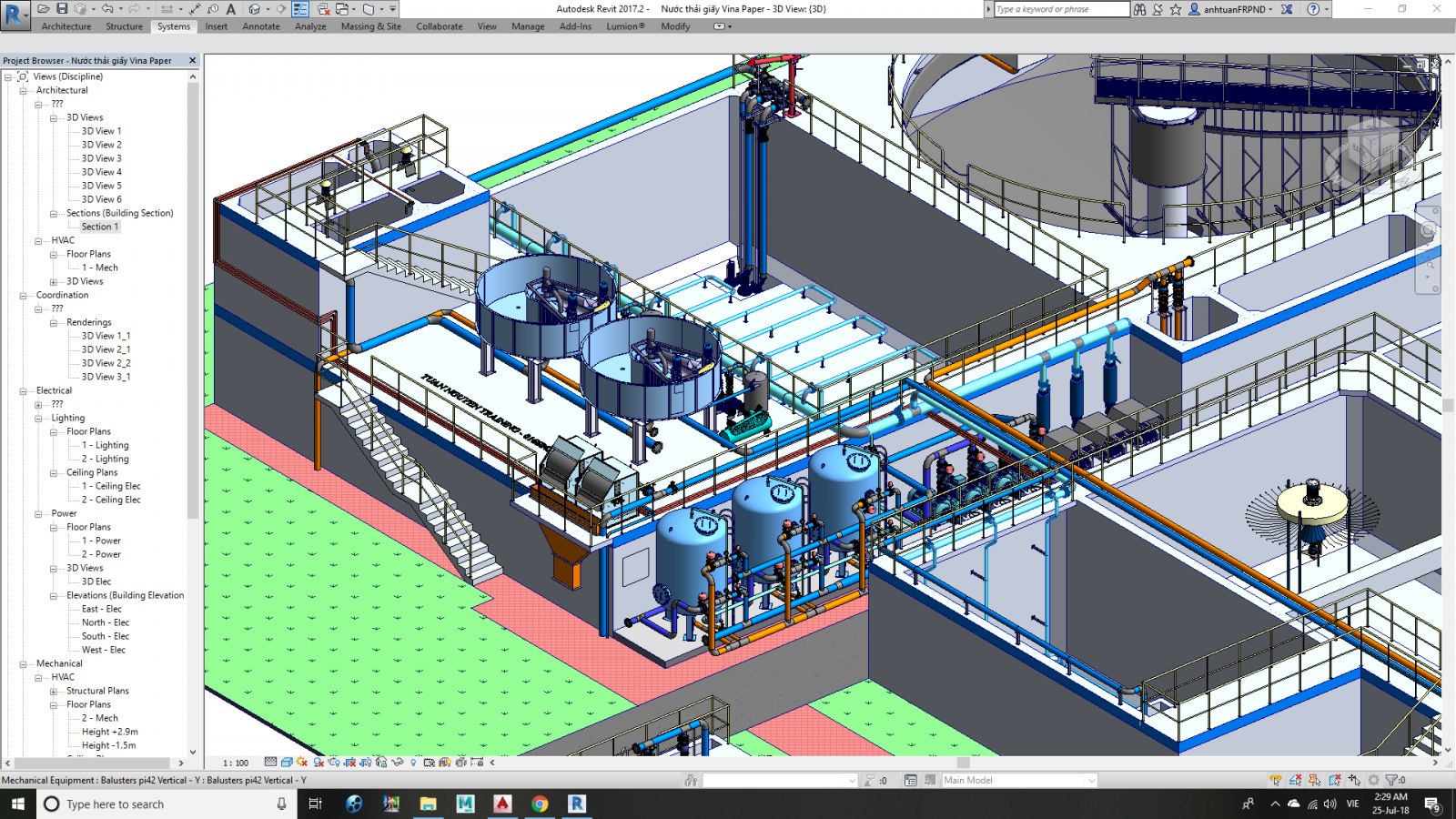Click the Open file icon in quick access toolbar
Screen dimensions: 1456x819
(43, 9)
